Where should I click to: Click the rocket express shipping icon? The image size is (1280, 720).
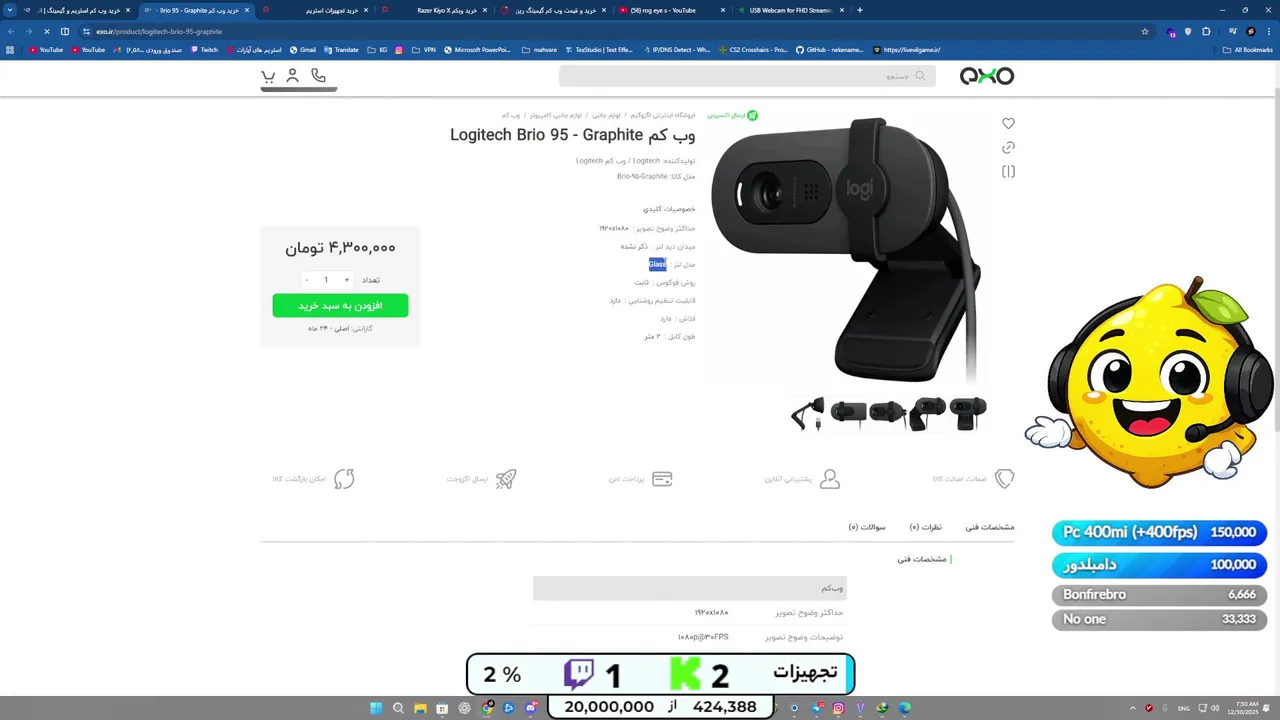[506, 479]
